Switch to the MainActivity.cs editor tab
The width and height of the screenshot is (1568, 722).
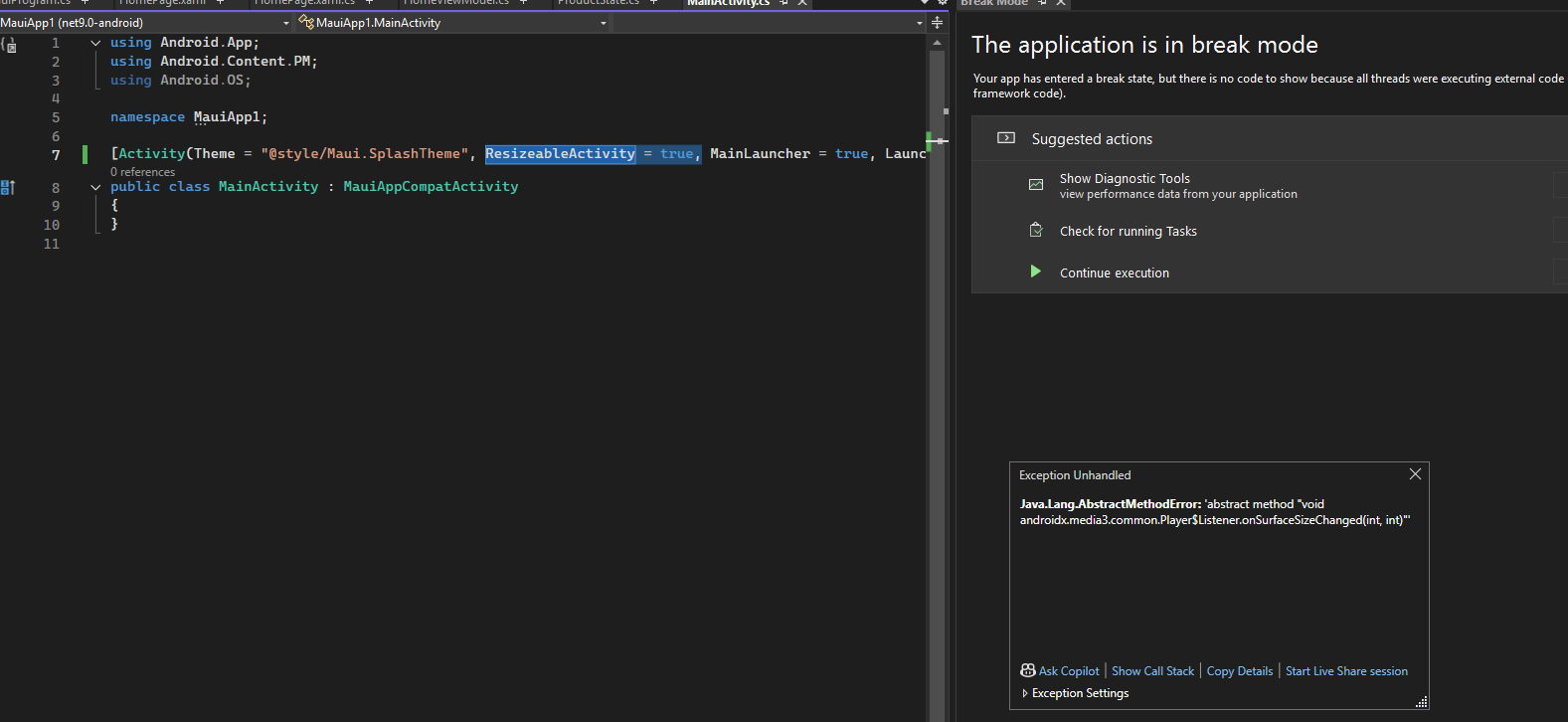point(728,3)
